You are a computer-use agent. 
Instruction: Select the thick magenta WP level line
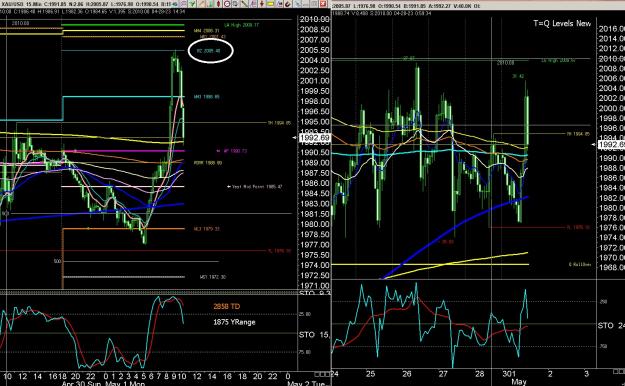[x=124, y=151]
